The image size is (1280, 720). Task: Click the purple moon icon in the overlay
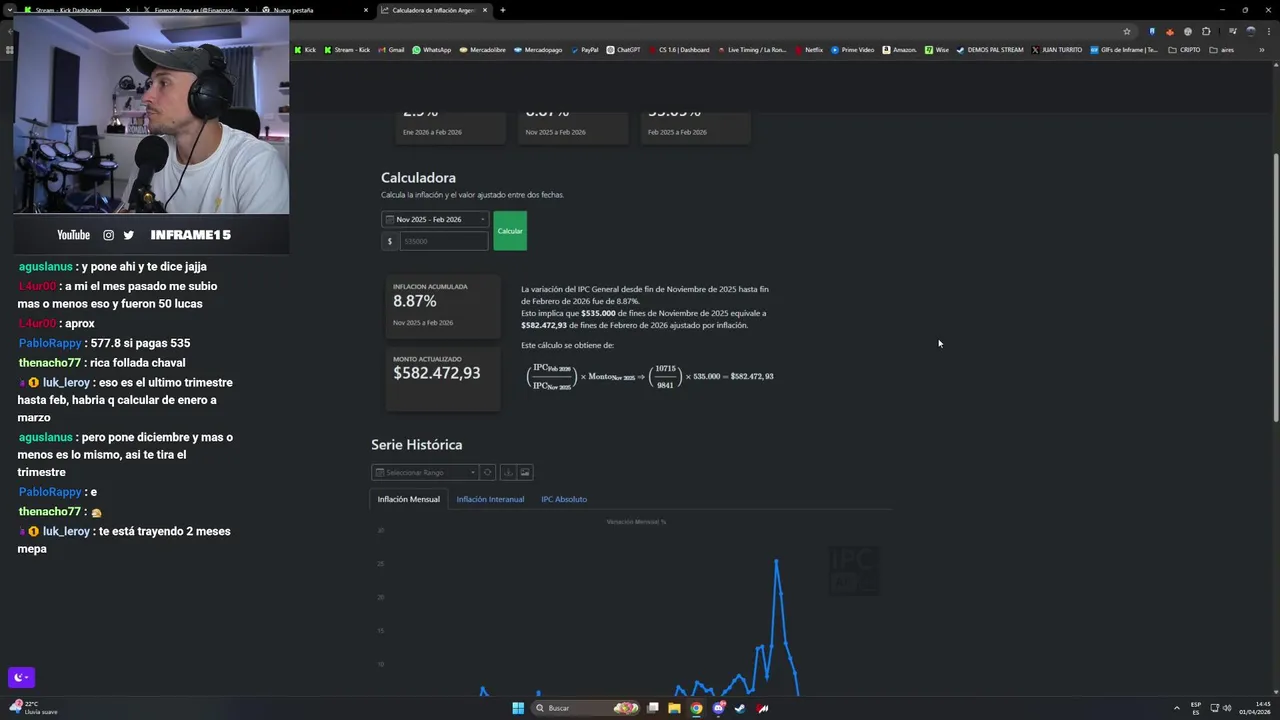tap(21, 677)
